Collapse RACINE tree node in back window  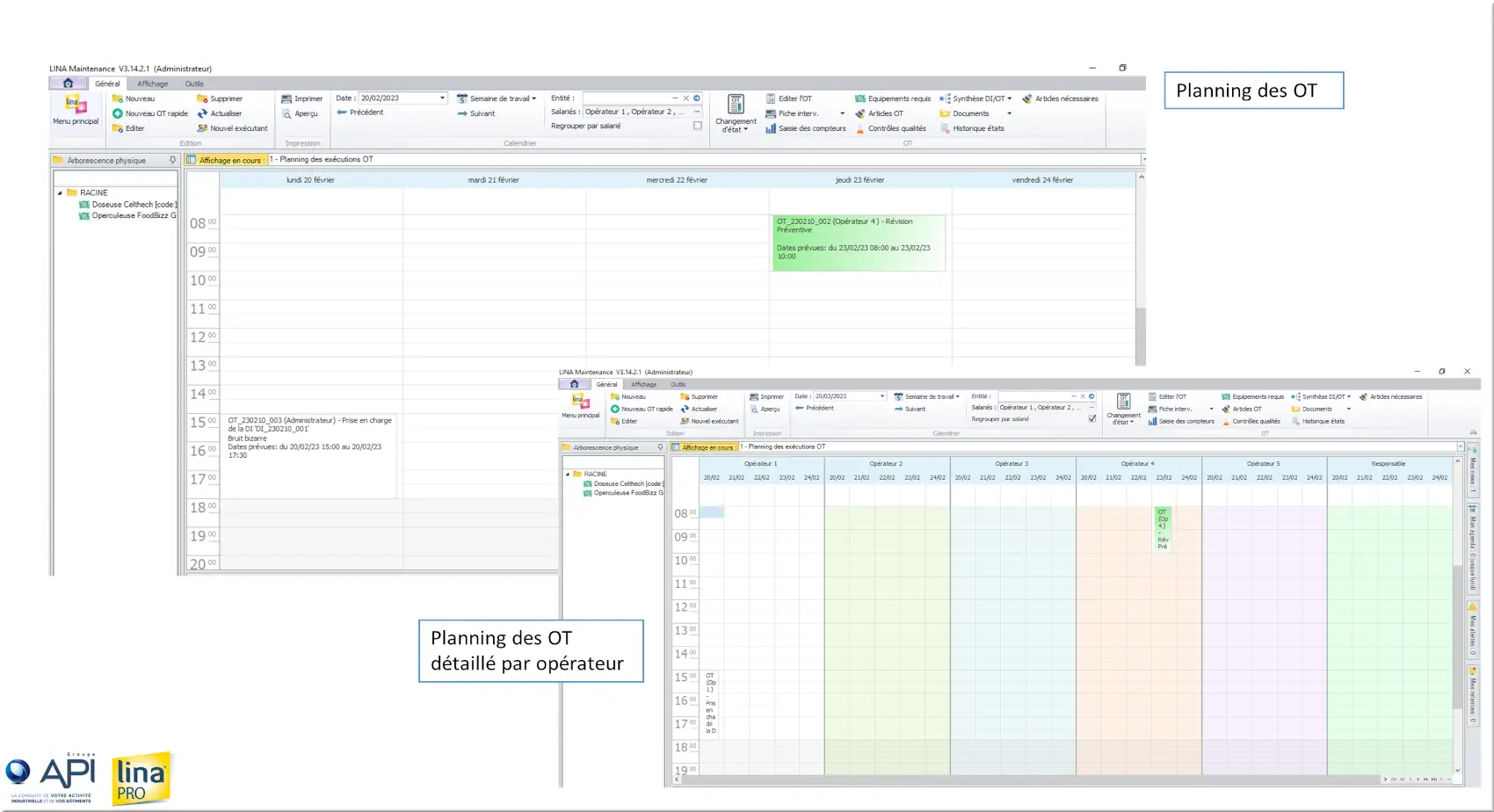click(x=60, y=192)
